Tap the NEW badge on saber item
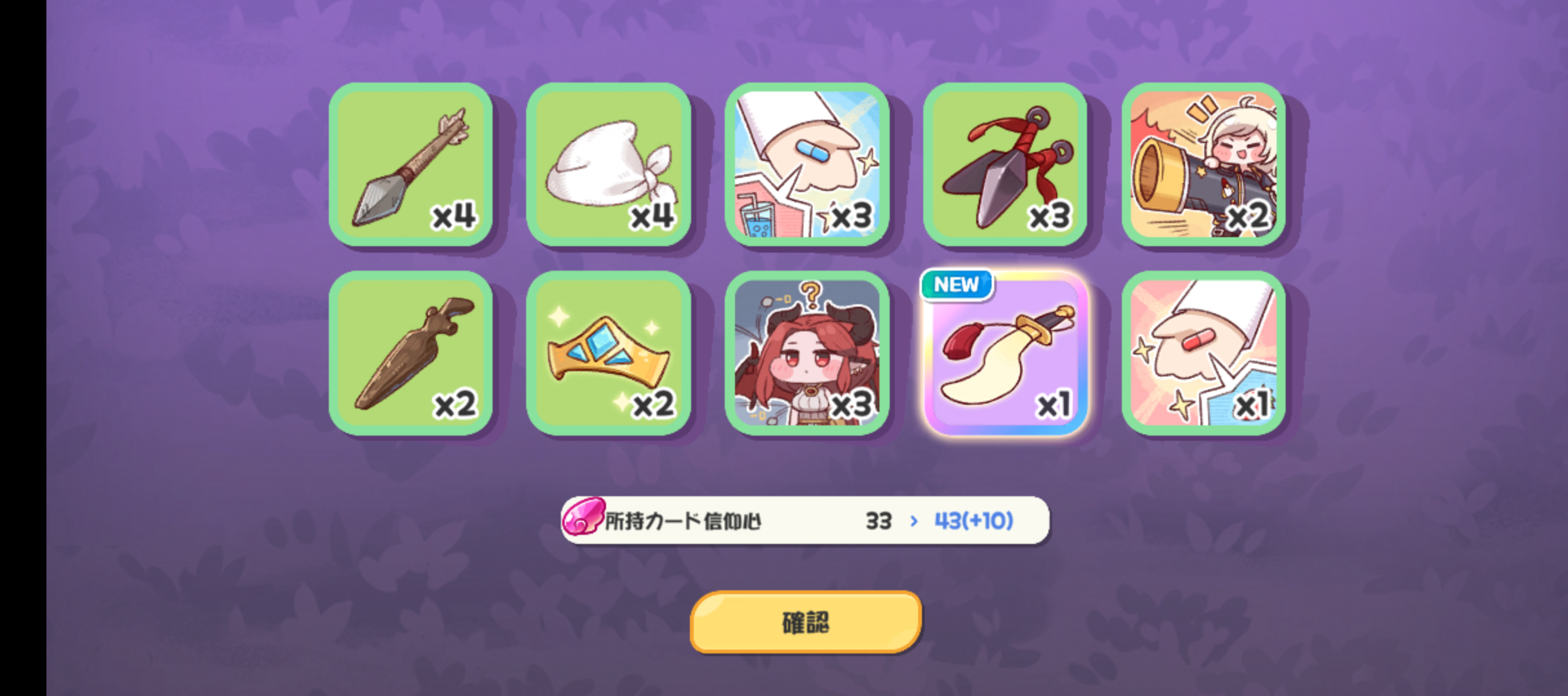Viewport: 1568px width, 696px height. pyautogui.click(x=956, y=284)
